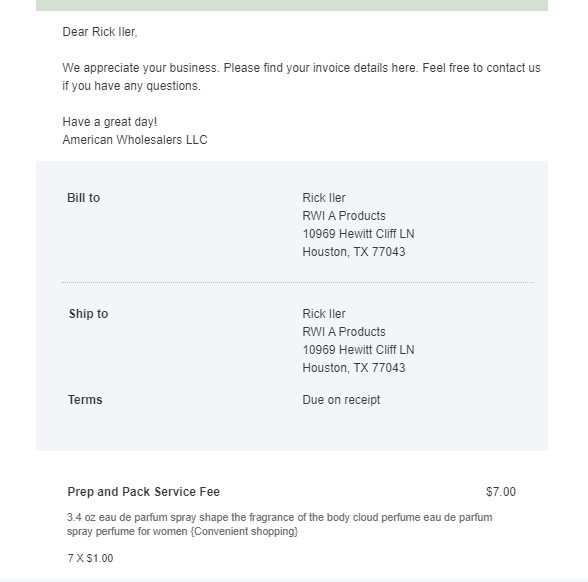588x582 pixels.
Task: Click the 'Due on receipt' terms value
Action: [x=341, y=400]
